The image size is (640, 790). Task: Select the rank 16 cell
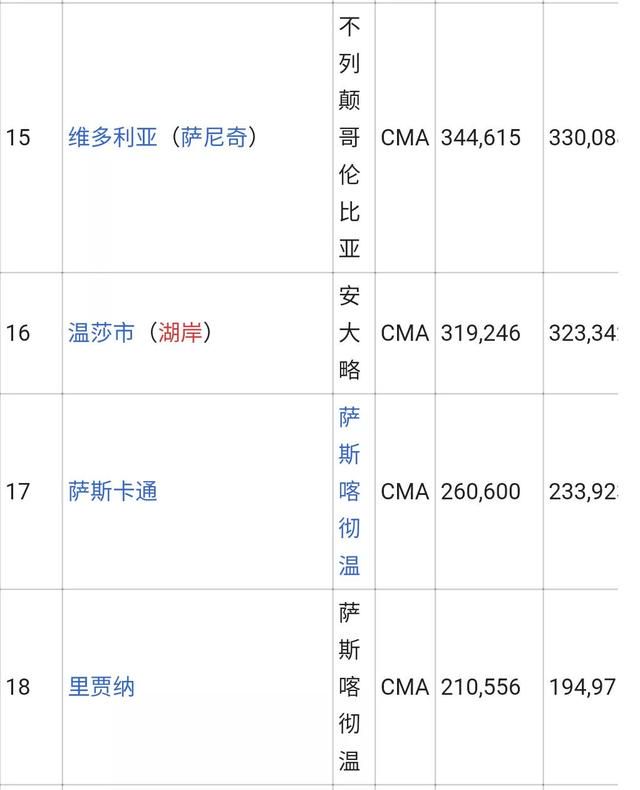[18, 333]
